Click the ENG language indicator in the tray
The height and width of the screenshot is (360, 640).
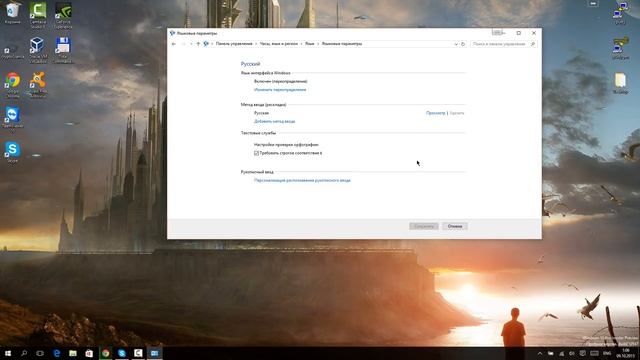pyautogui.click(x=607, y=353)
